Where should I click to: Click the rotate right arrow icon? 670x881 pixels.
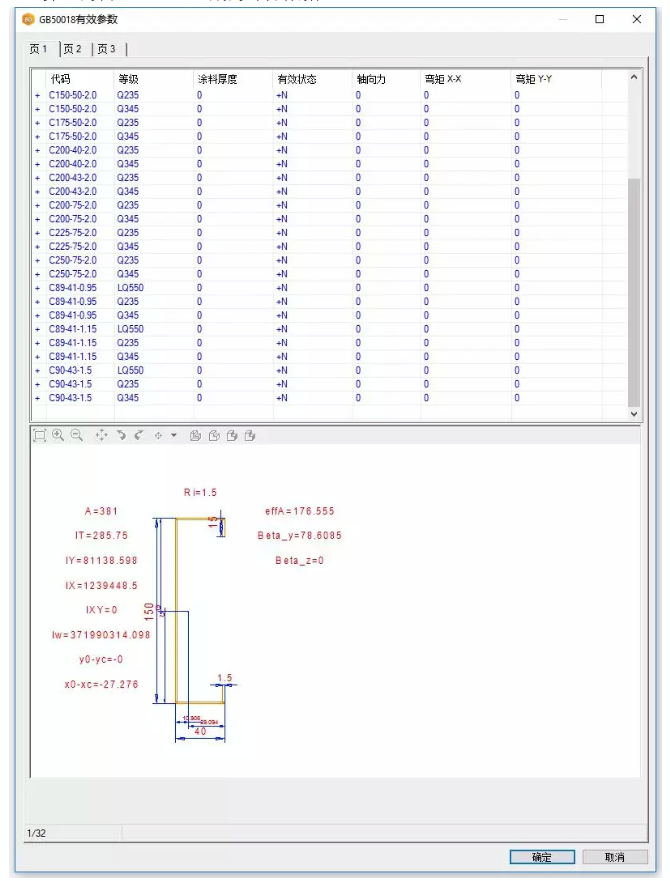pos(139,435)
